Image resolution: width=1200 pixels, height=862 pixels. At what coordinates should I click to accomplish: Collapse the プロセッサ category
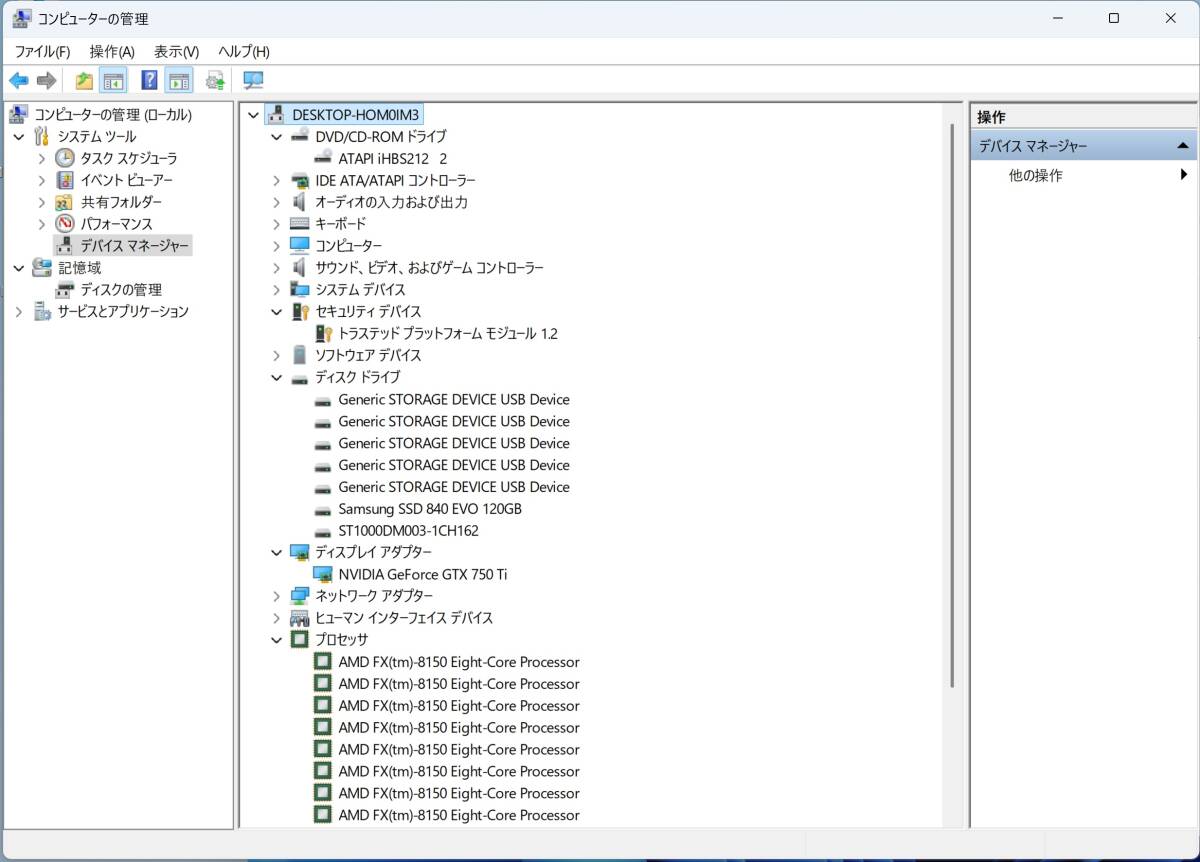277,640
